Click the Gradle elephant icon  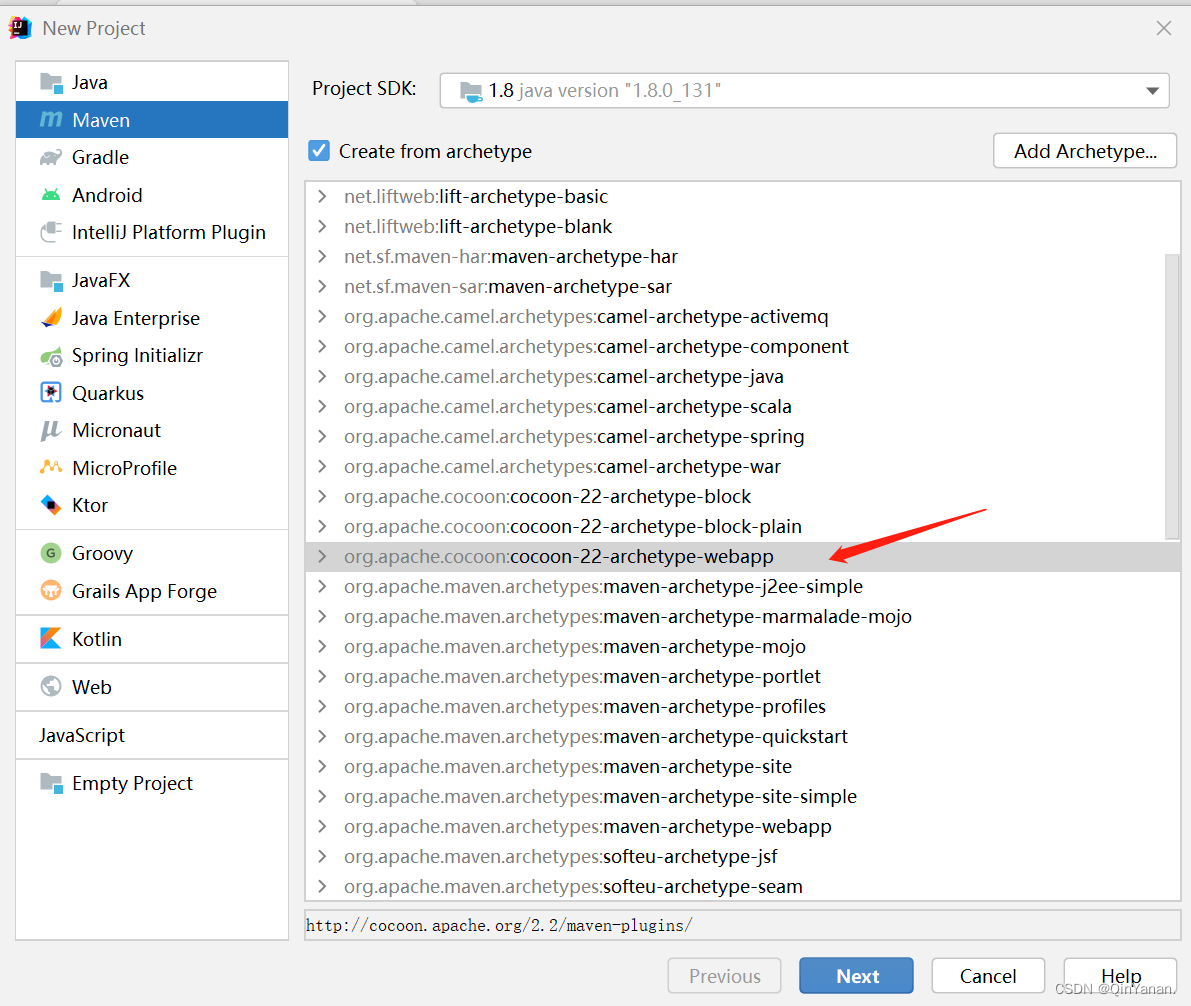click(51, 157)
